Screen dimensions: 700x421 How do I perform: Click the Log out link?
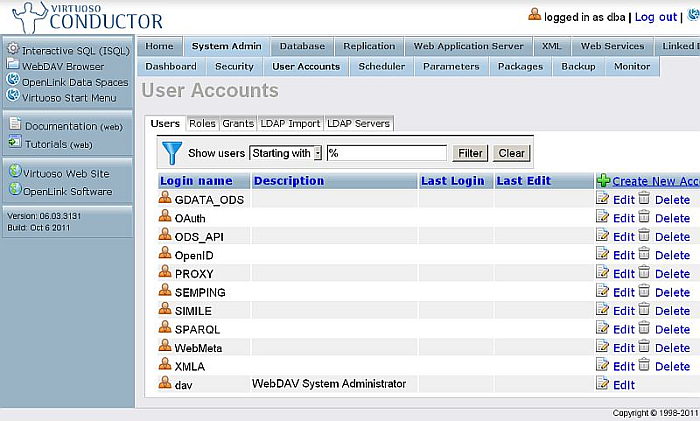pyautogui.click(x=656, y=17)
